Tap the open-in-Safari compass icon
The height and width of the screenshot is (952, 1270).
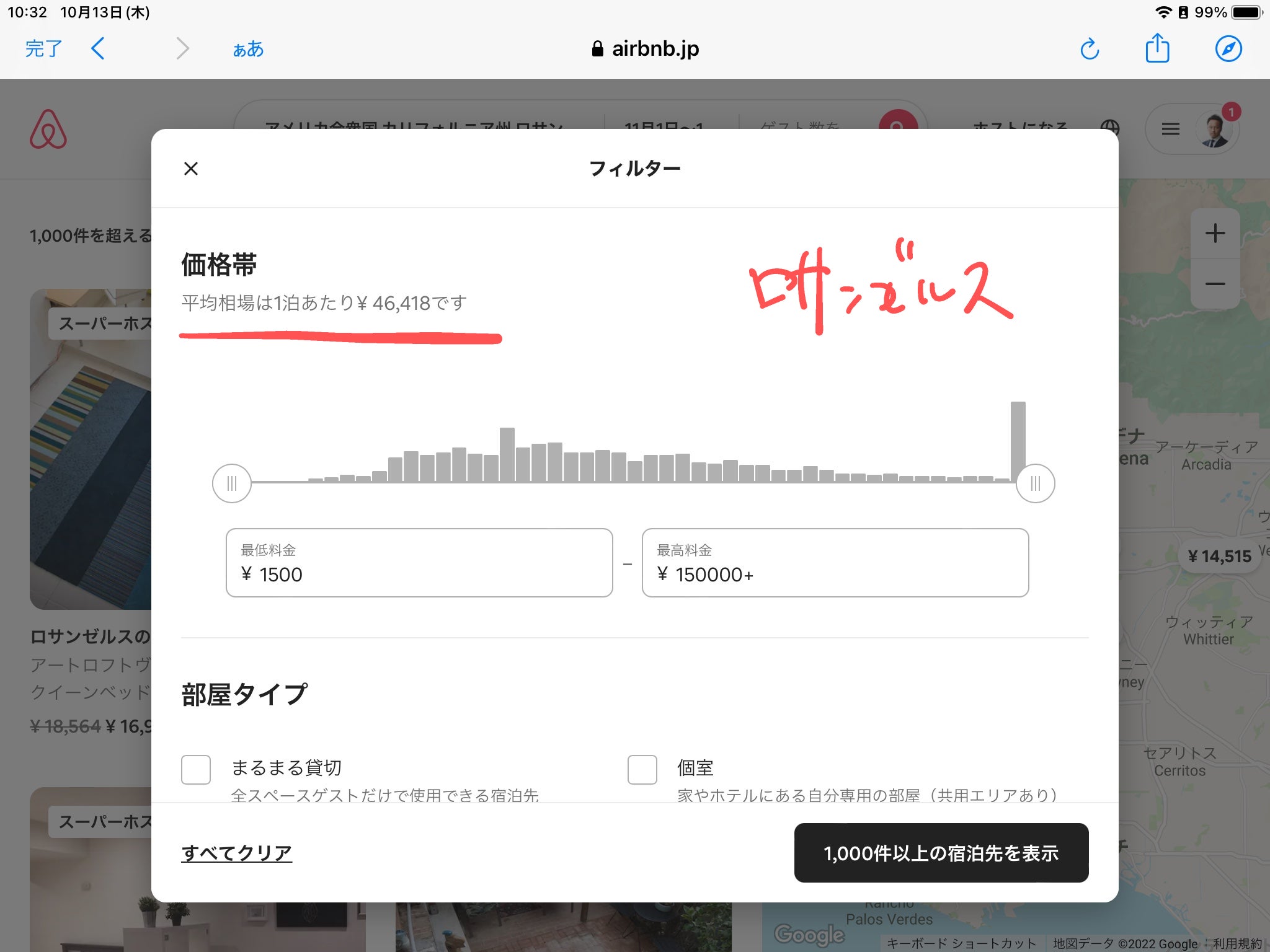coord(1228,49)
